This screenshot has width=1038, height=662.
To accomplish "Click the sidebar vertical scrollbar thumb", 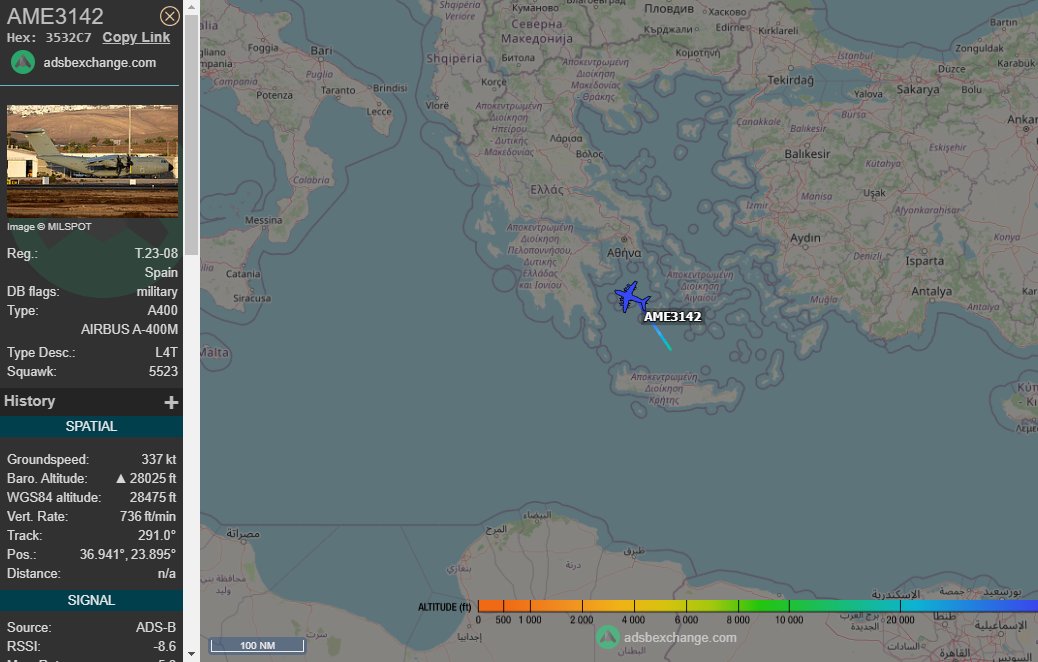I will (x=191, y=135).
